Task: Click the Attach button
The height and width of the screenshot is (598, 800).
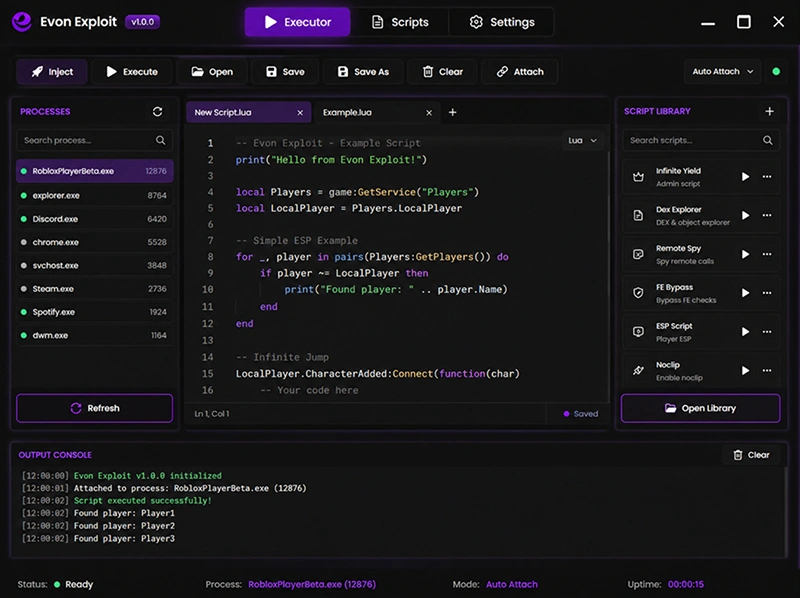Action: pyautogui.click(x=520, y=71)
